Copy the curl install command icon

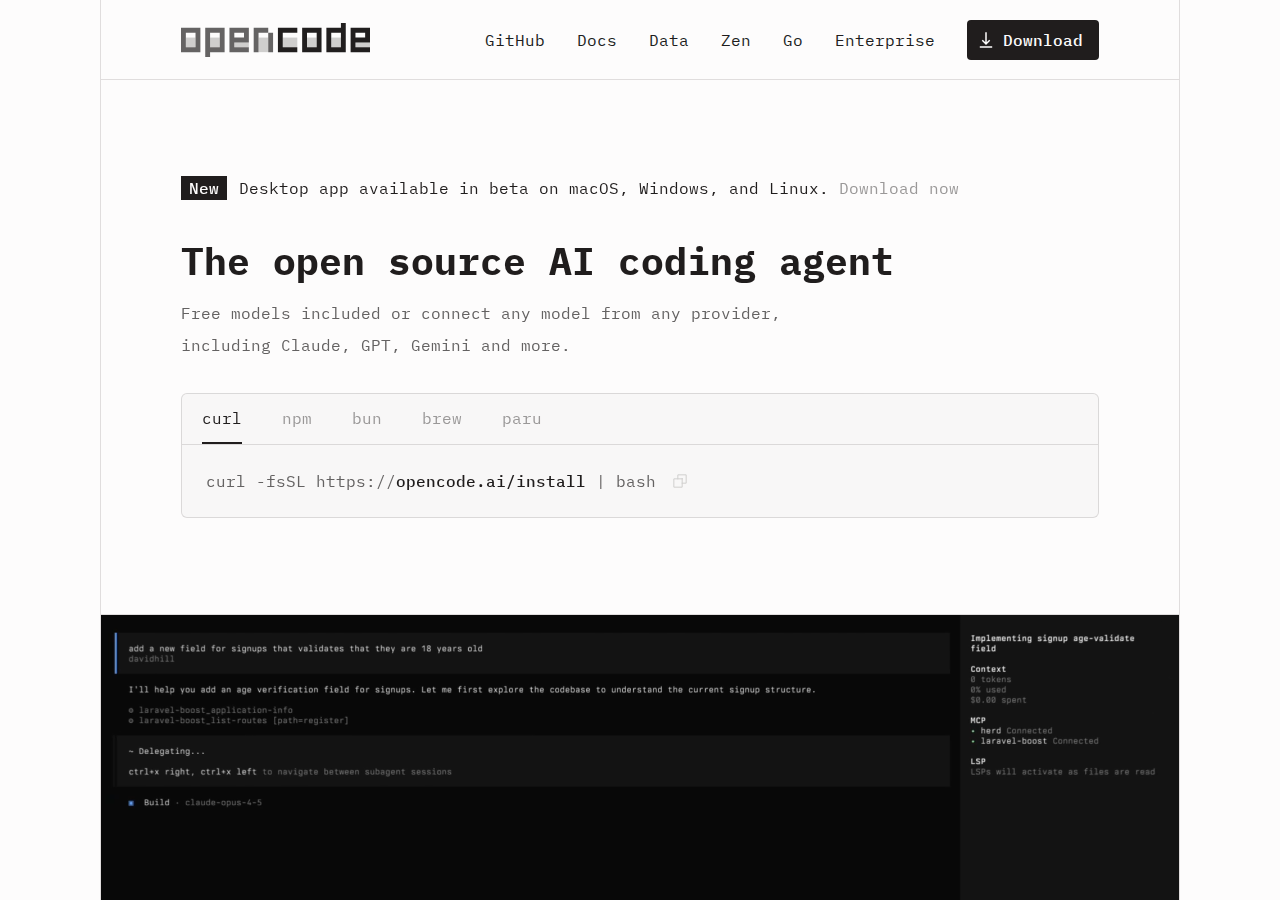[x=680, y=481]
